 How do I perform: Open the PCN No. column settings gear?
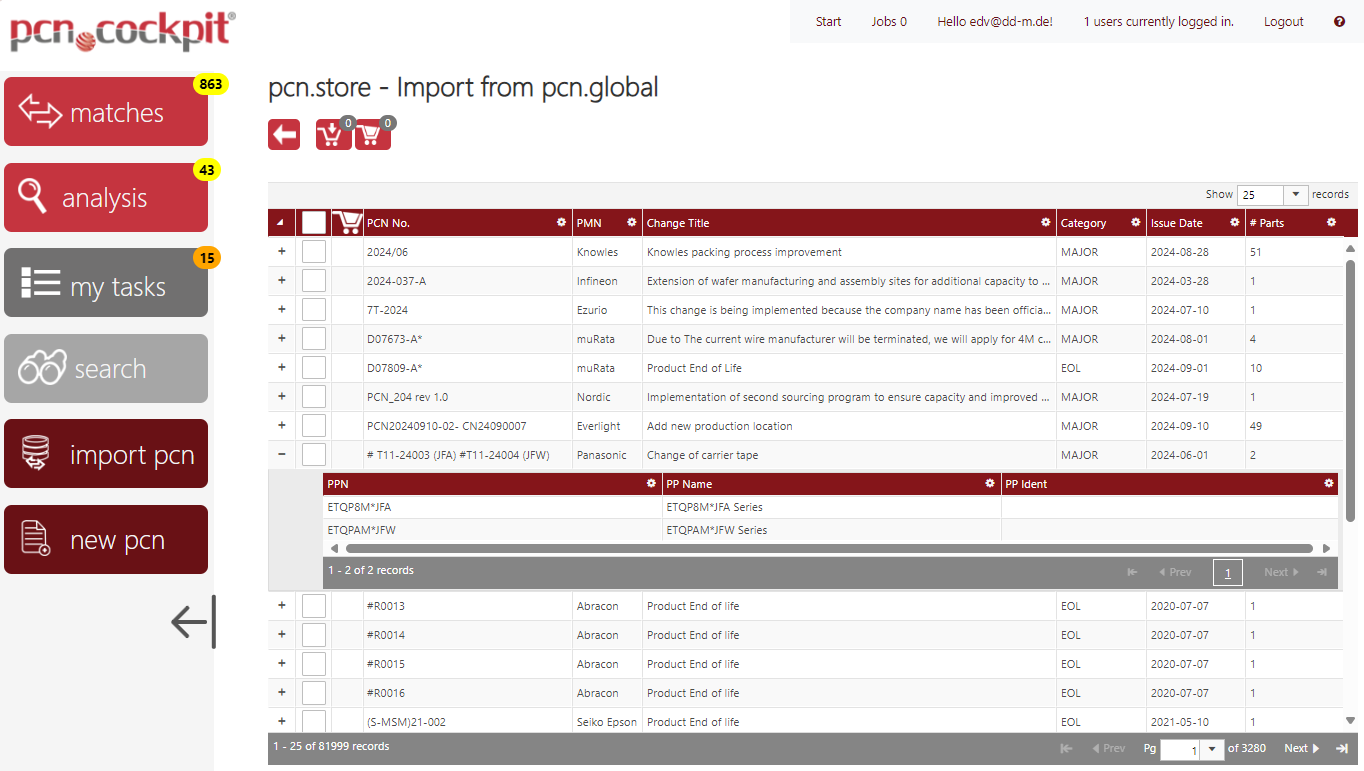point(560,222)
